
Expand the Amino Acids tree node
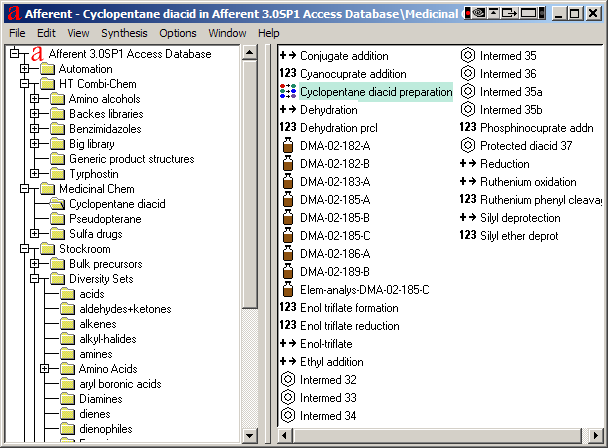click(x=45, y=369)
